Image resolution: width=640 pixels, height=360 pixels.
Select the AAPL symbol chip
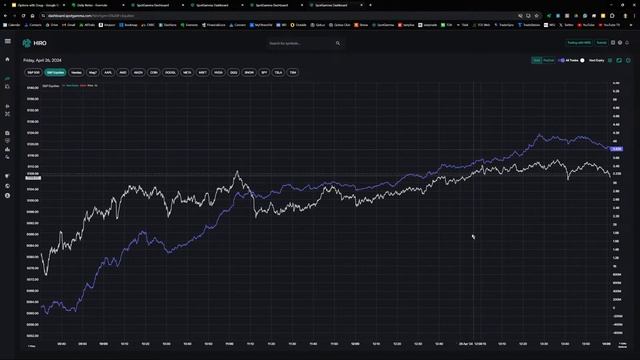[108, 73]
